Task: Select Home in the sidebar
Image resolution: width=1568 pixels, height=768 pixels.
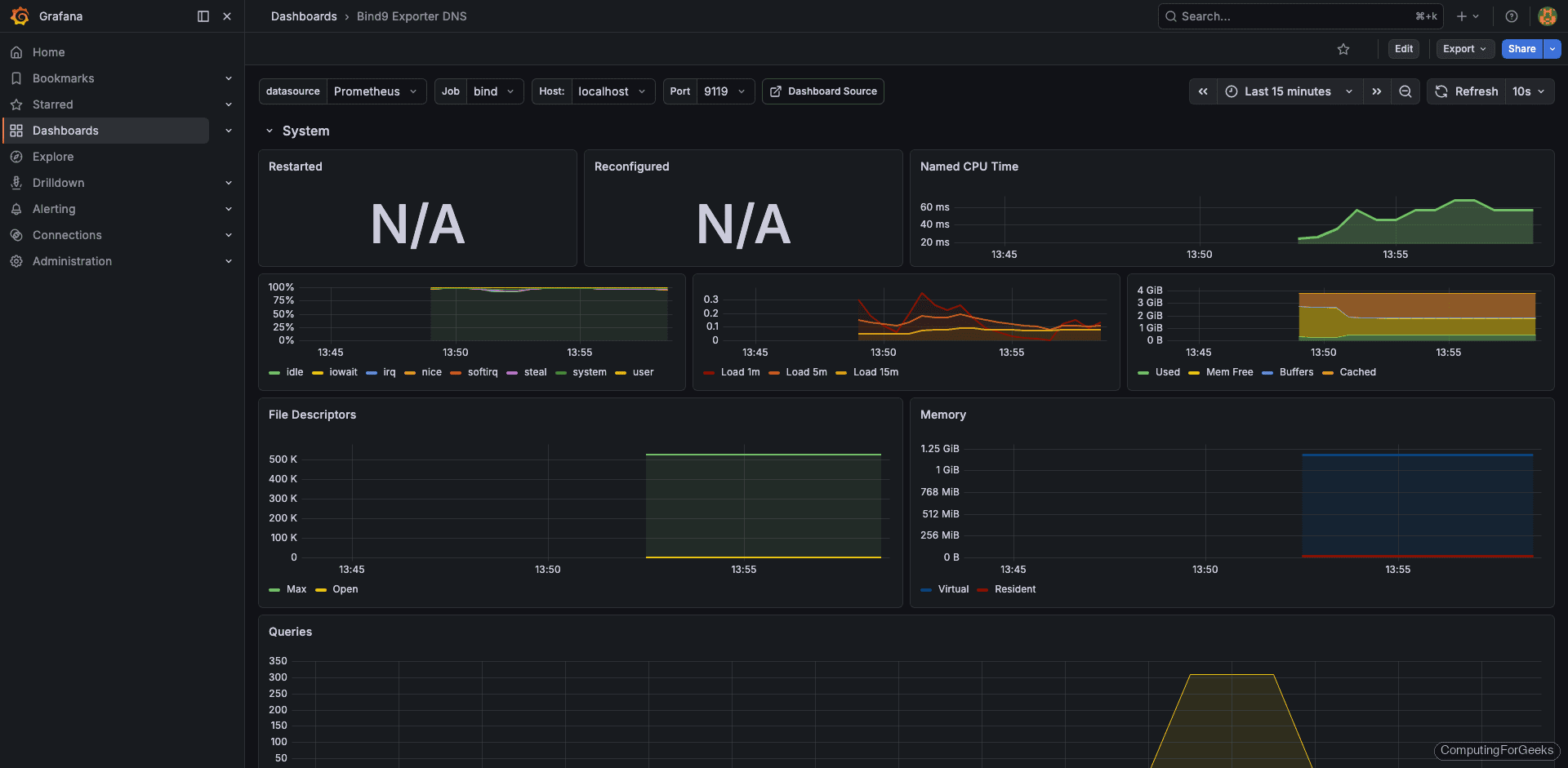Action: pyautogui.click(x=48, y=51)
